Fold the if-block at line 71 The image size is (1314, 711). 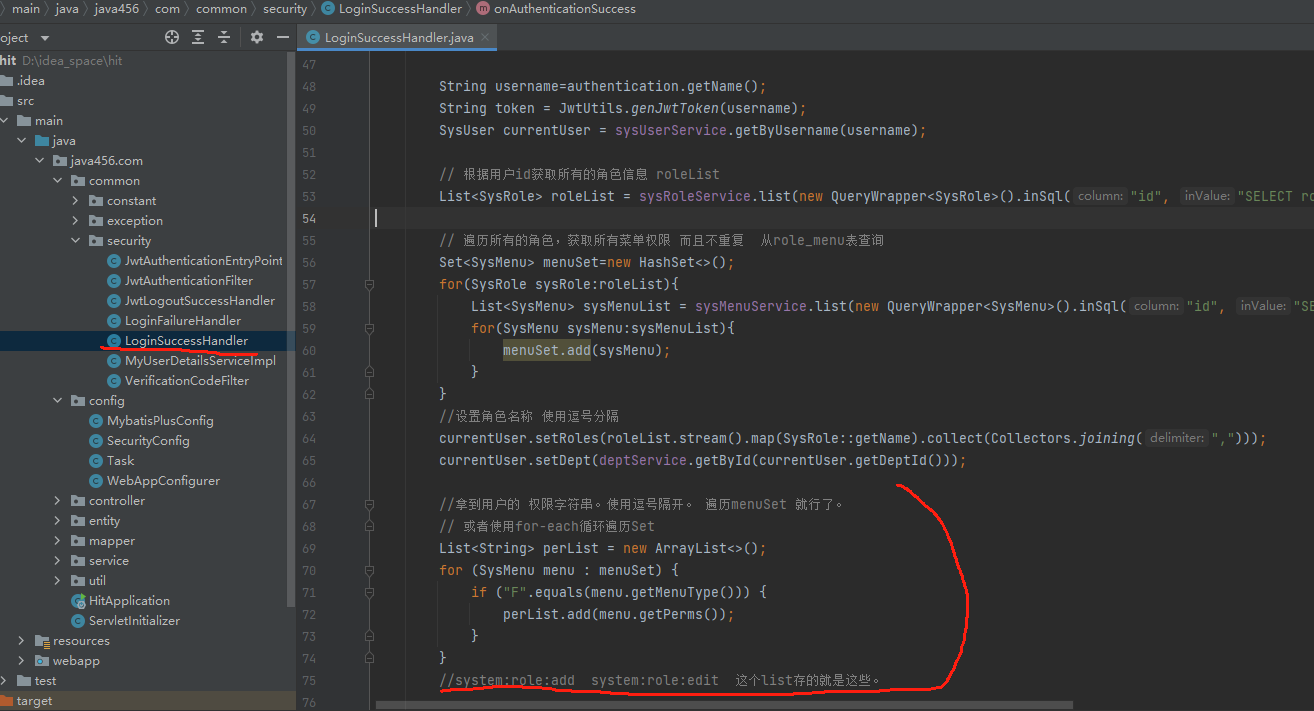tap(369, 592)
